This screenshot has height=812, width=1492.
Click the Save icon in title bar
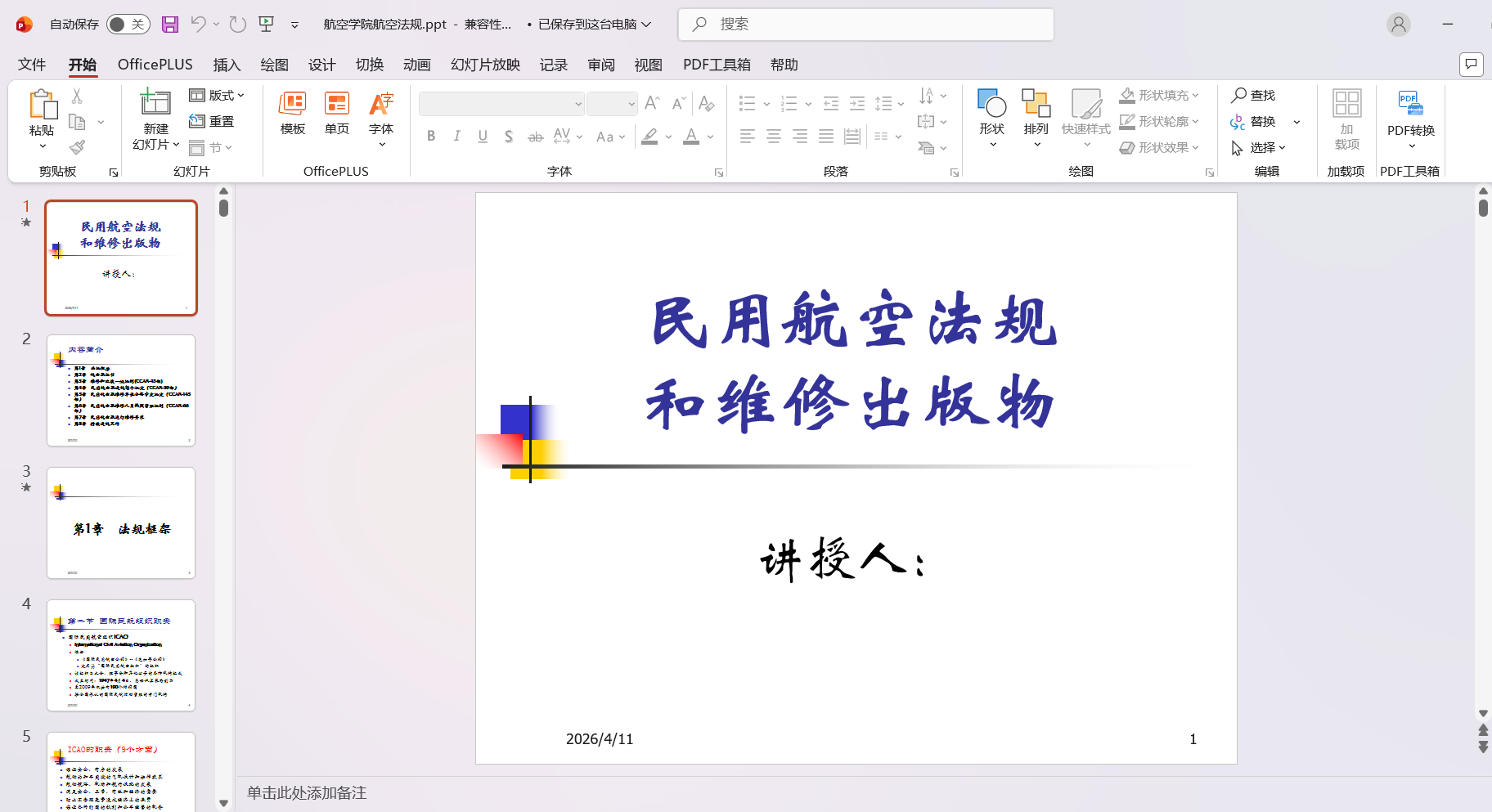[x=170, y=25]
